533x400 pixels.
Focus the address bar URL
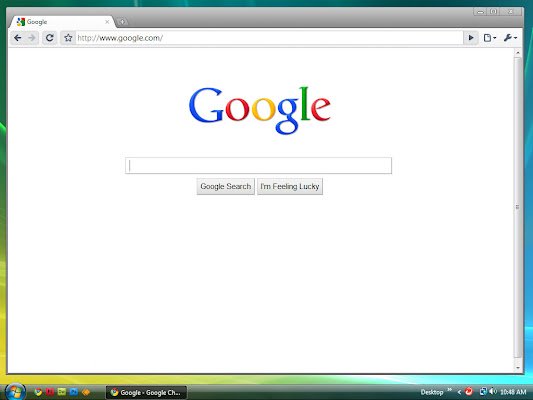(269, 38)
